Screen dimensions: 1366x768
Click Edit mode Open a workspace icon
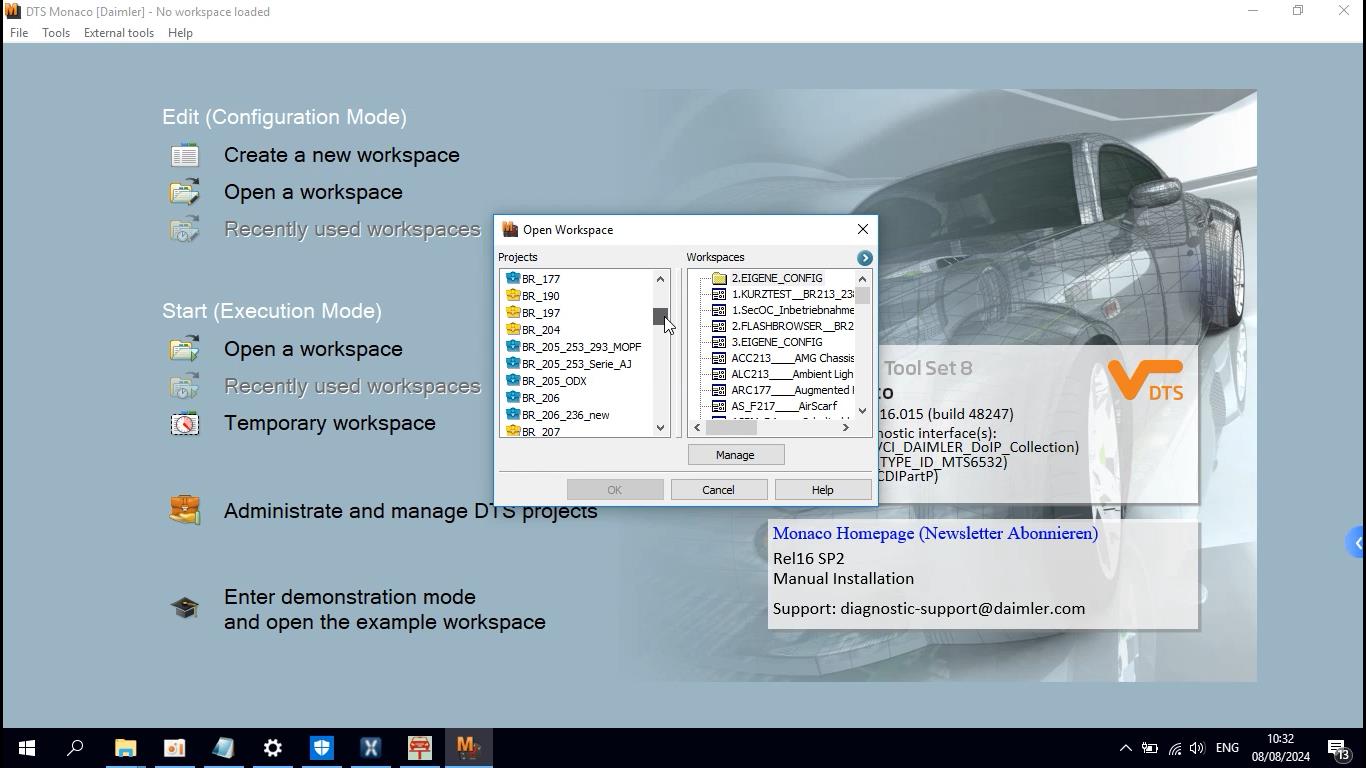tap(185, 192)
